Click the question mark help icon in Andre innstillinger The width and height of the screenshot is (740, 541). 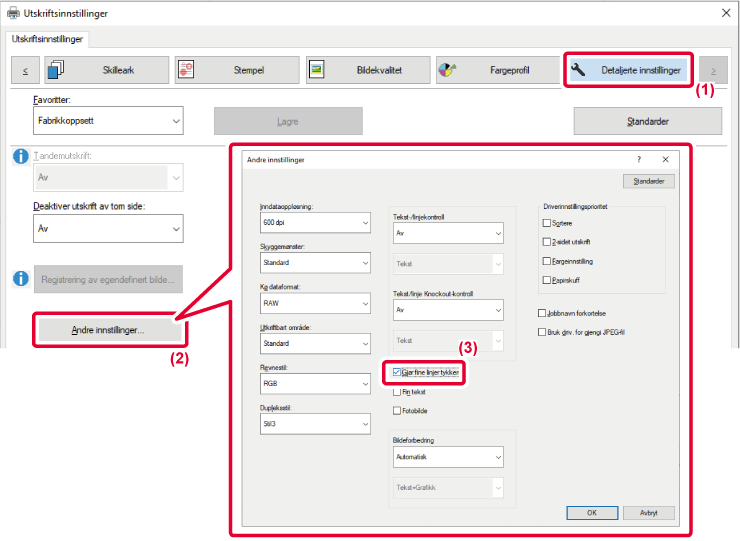(x=639, y=160)
